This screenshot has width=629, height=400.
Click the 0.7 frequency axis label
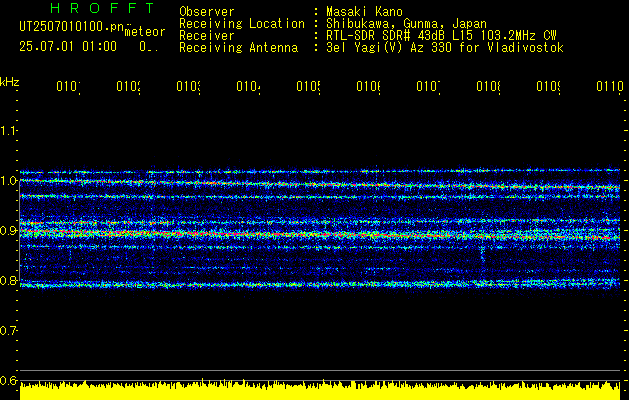click(x=8, y=330)
